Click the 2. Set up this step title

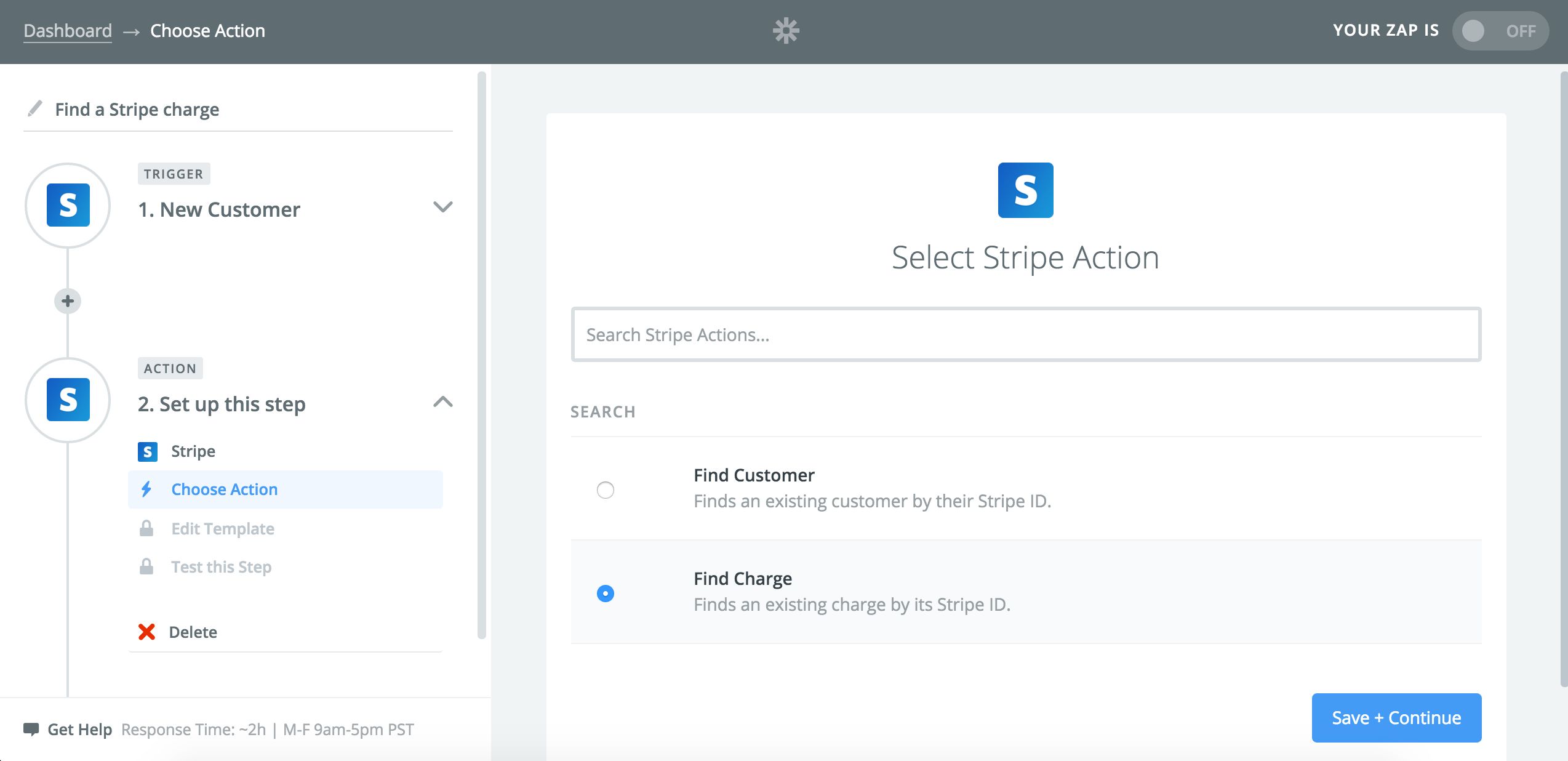tap(222, 405)
